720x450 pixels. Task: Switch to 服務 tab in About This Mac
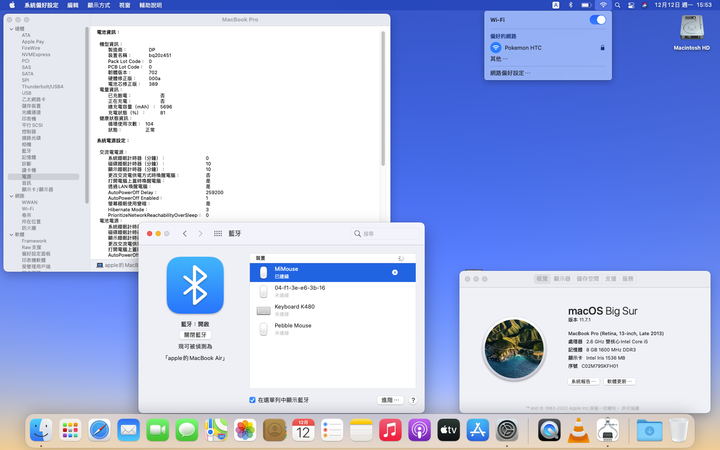coord(628,279)
